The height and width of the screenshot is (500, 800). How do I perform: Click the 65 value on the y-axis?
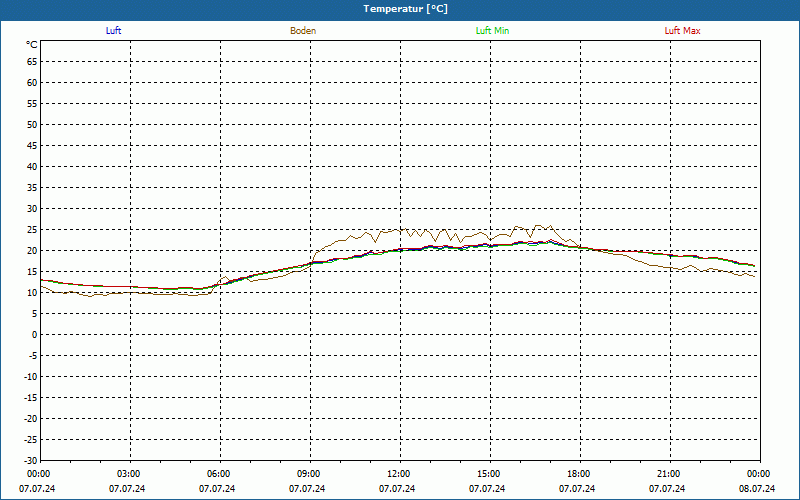pos(32,62)
